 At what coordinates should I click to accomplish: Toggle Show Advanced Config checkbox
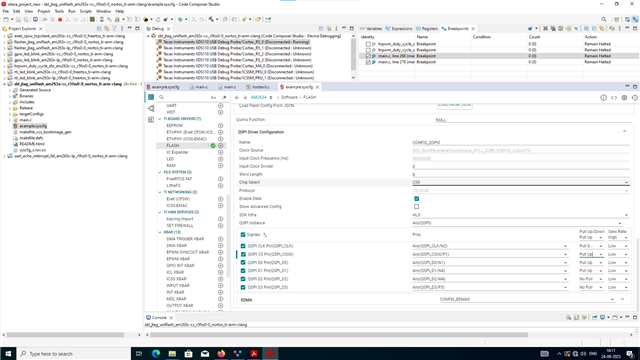[x=416, y=207]
